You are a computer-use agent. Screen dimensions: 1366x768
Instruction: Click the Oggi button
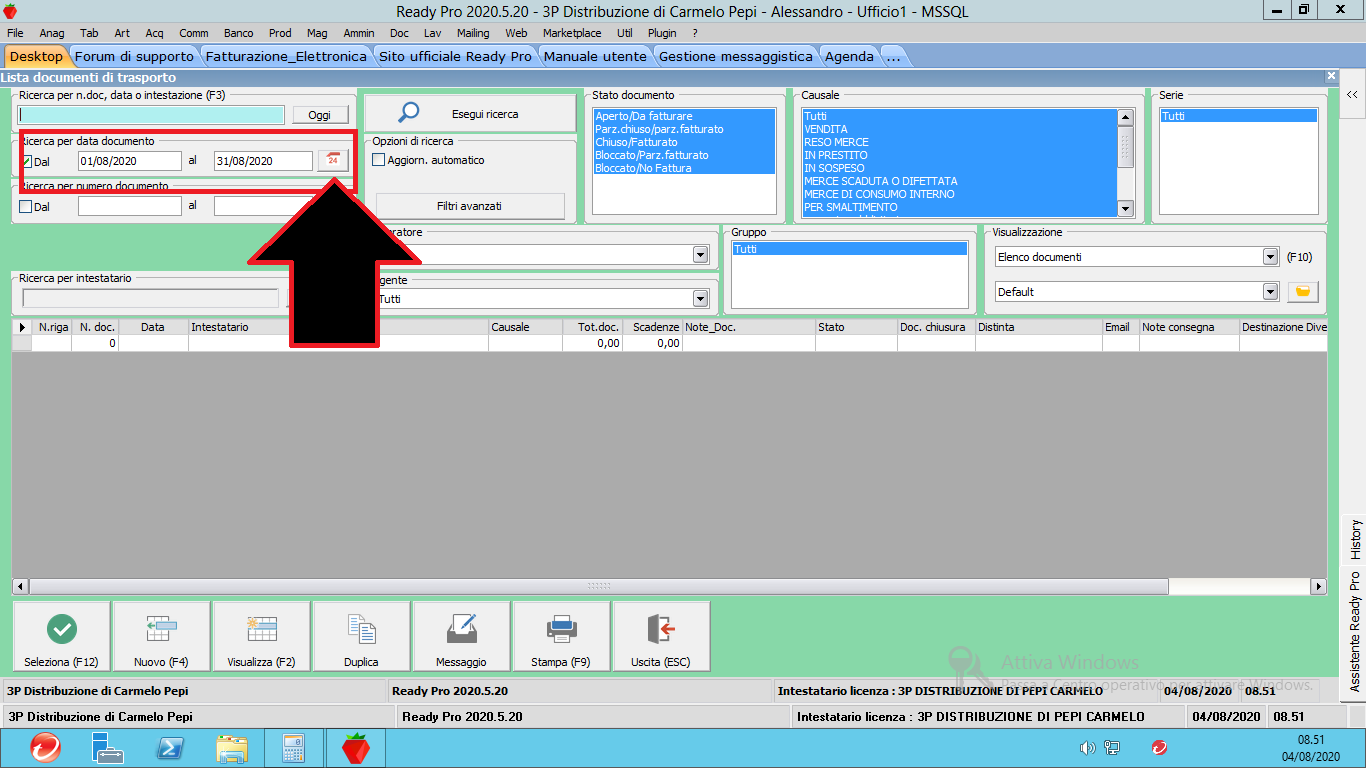tap(319, 115)
